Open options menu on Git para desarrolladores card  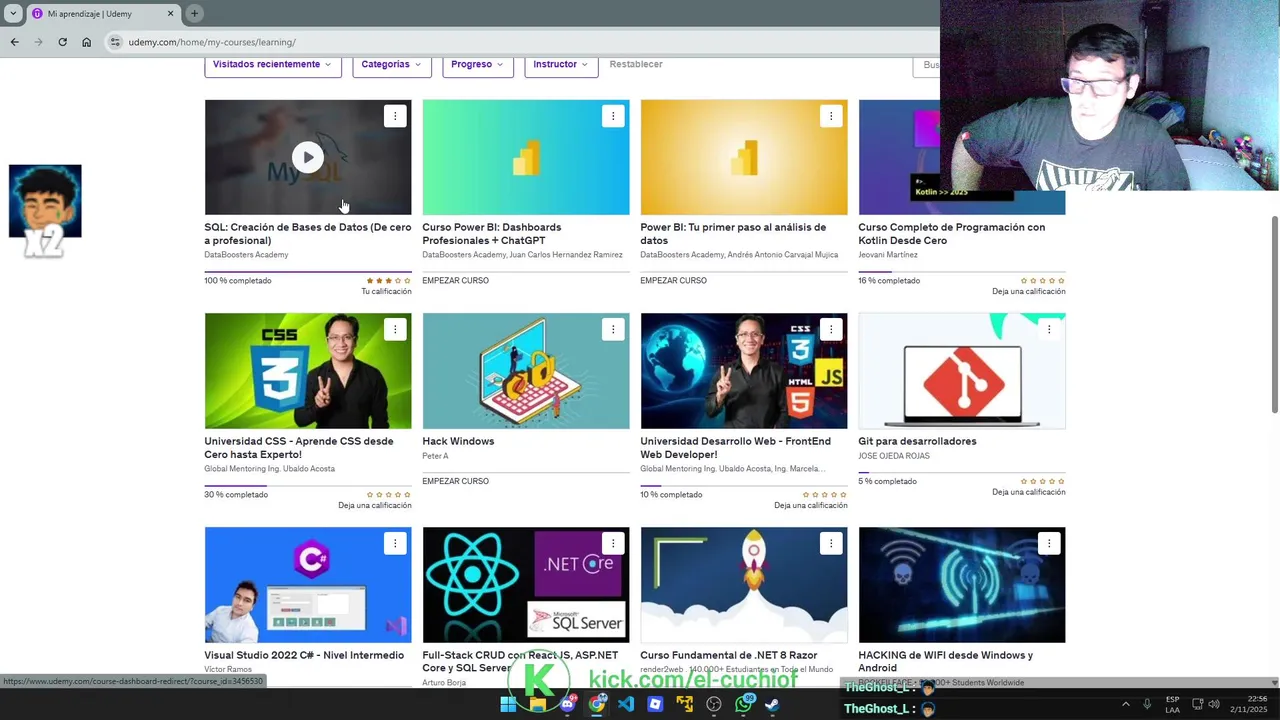[x=1049, y=330]
